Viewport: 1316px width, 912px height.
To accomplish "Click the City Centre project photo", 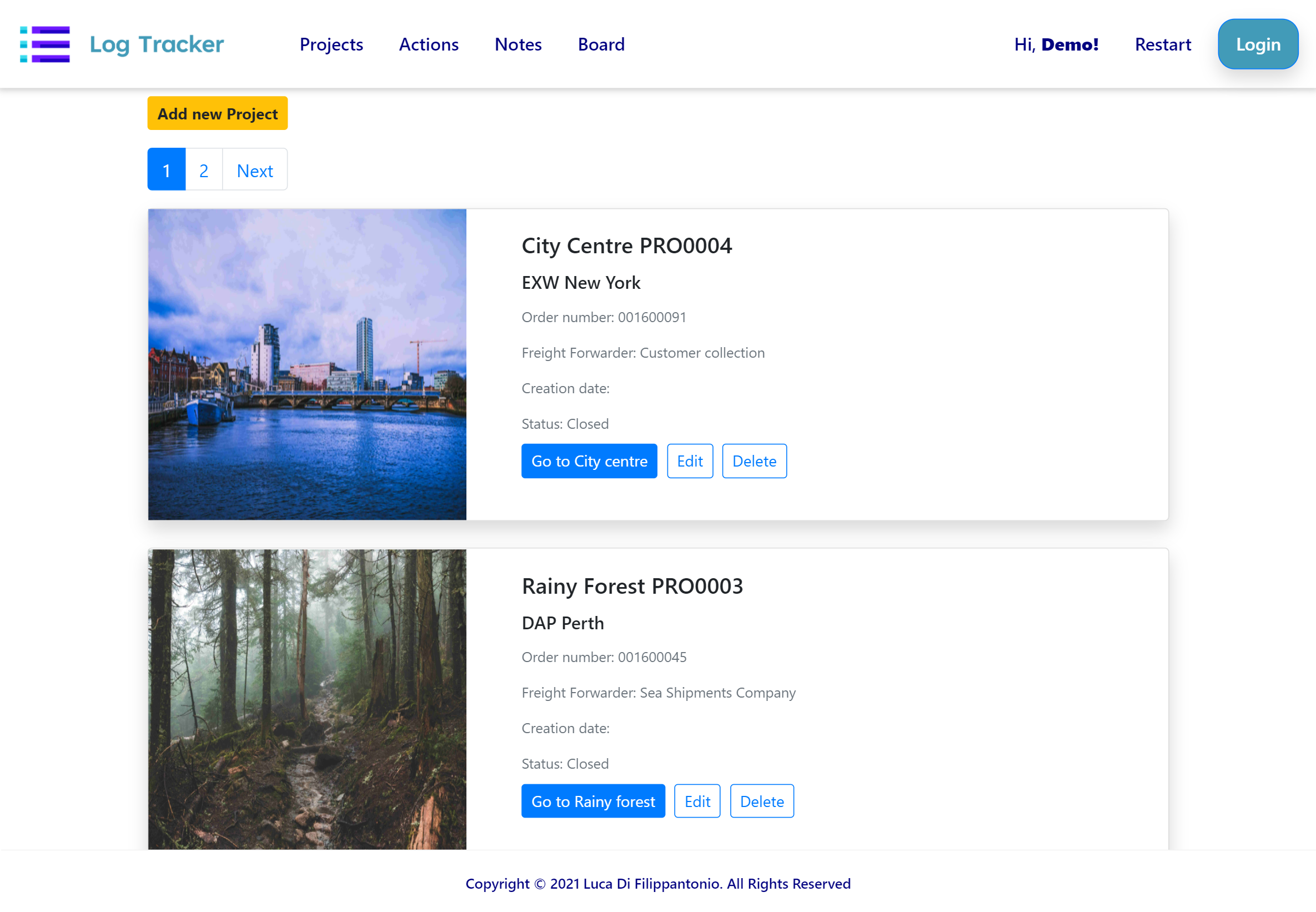I will [307, 364].
